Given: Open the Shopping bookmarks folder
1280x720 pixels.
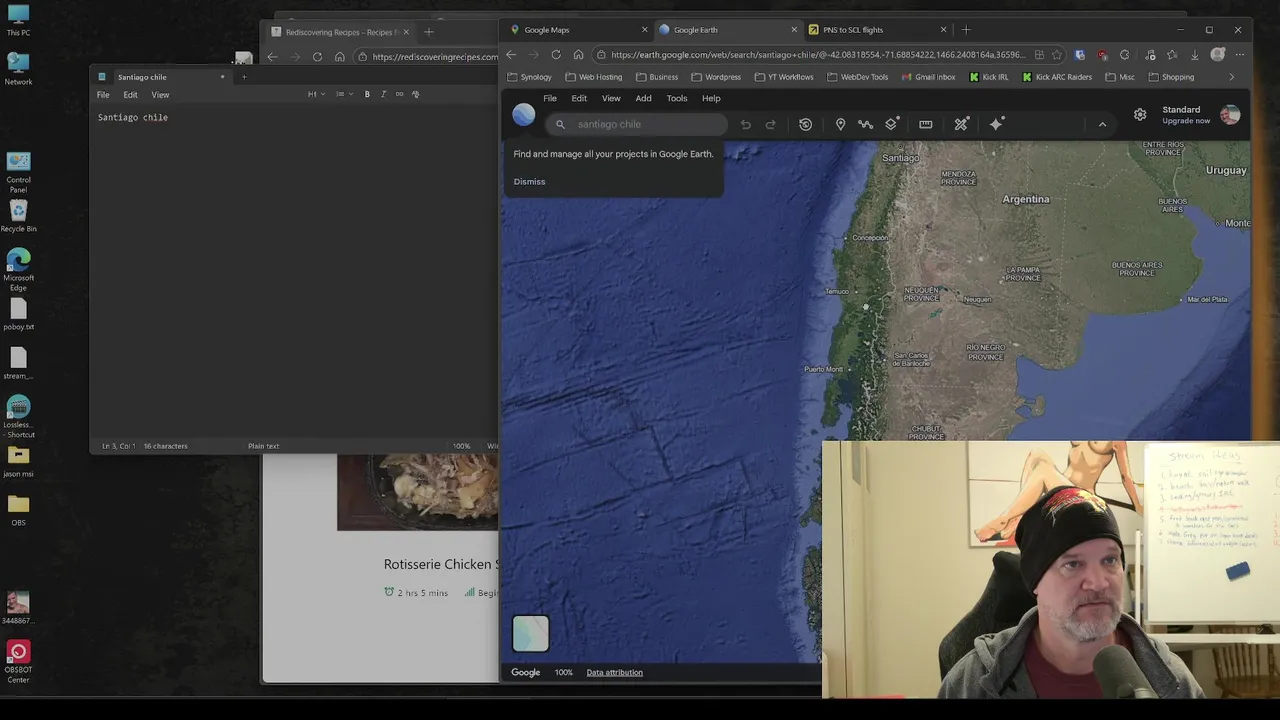Looking at the screenshot, I should (x=1171, y=77).
